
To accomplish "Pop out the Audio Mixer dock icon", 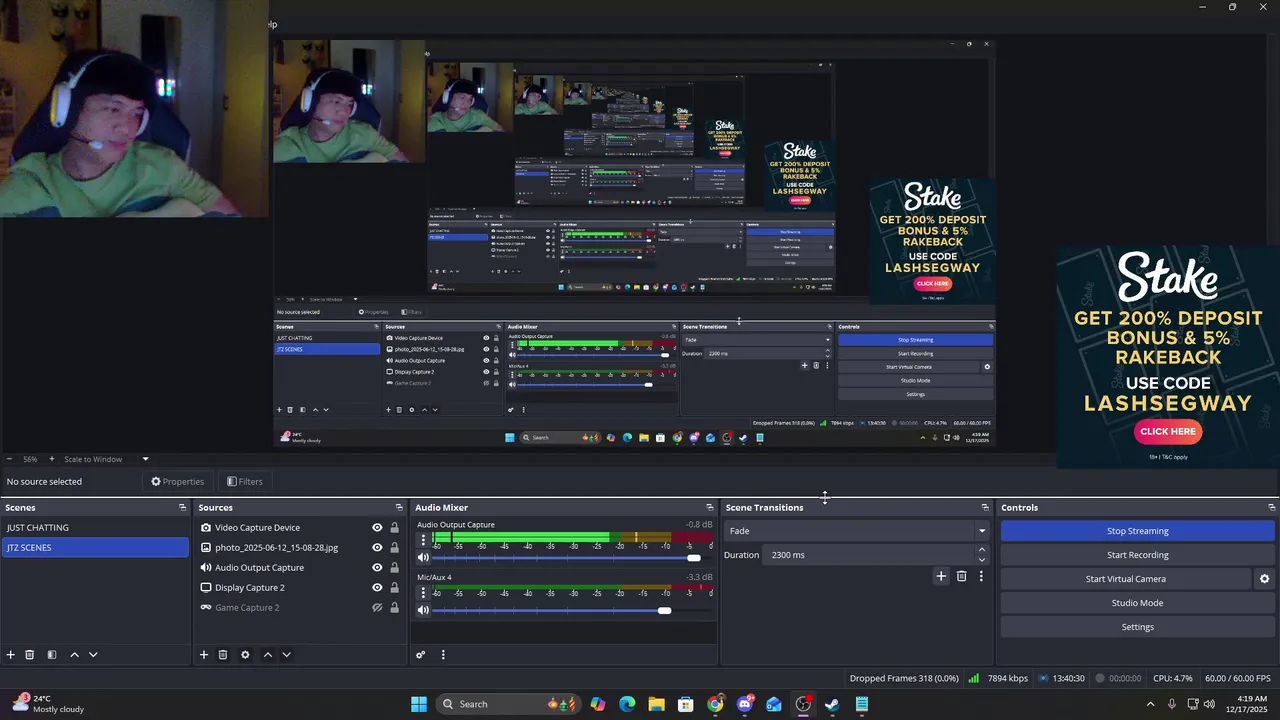I will (710, 508).
